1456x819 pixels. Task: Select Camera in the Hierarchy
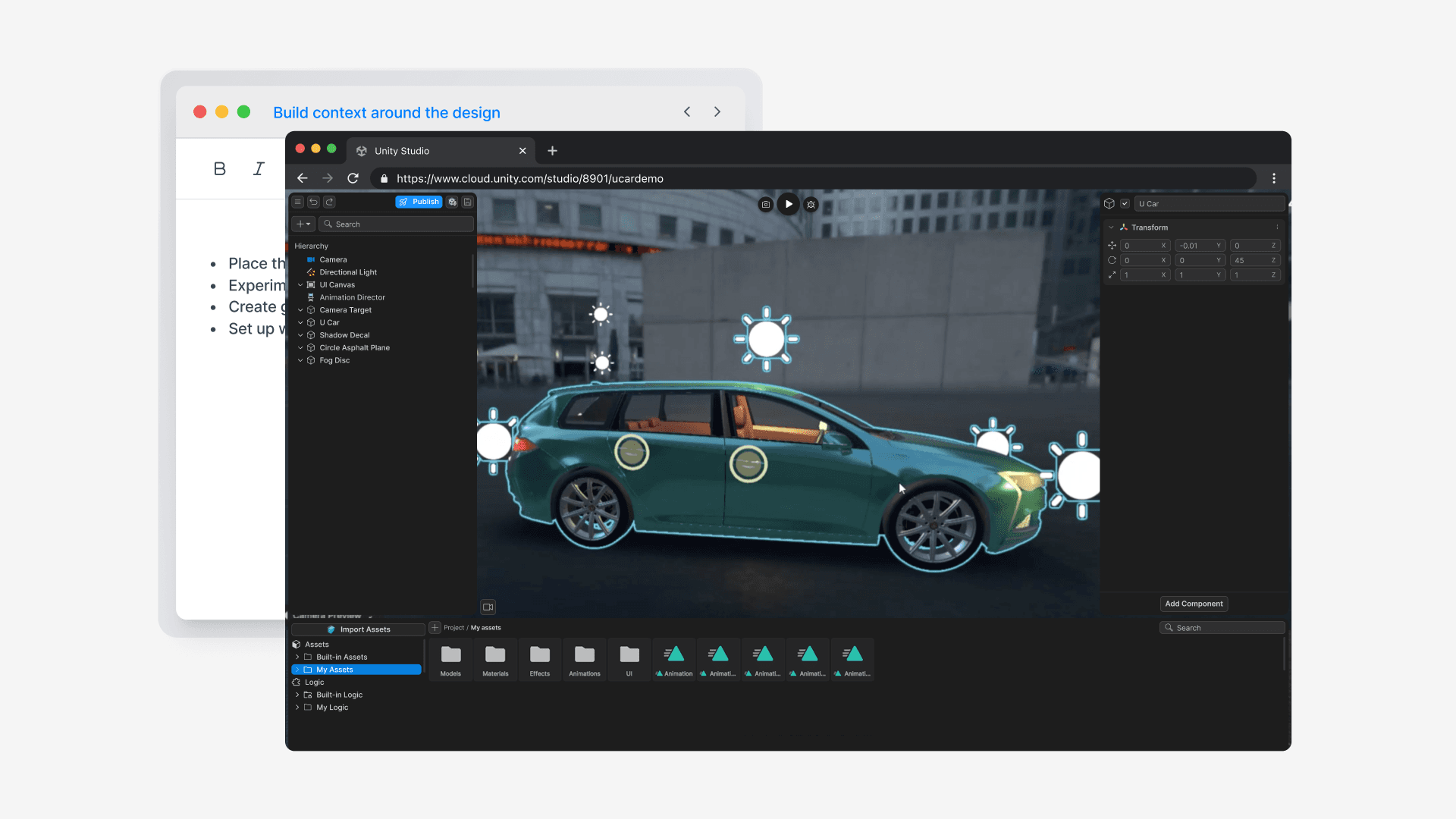coord(333,259)
